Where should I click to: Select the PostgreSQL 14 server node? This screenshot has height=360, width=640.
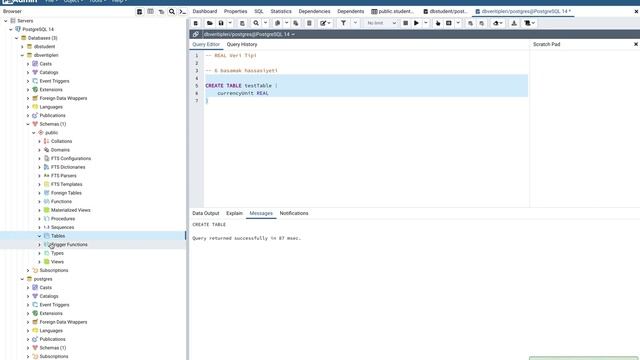point(38,29)
